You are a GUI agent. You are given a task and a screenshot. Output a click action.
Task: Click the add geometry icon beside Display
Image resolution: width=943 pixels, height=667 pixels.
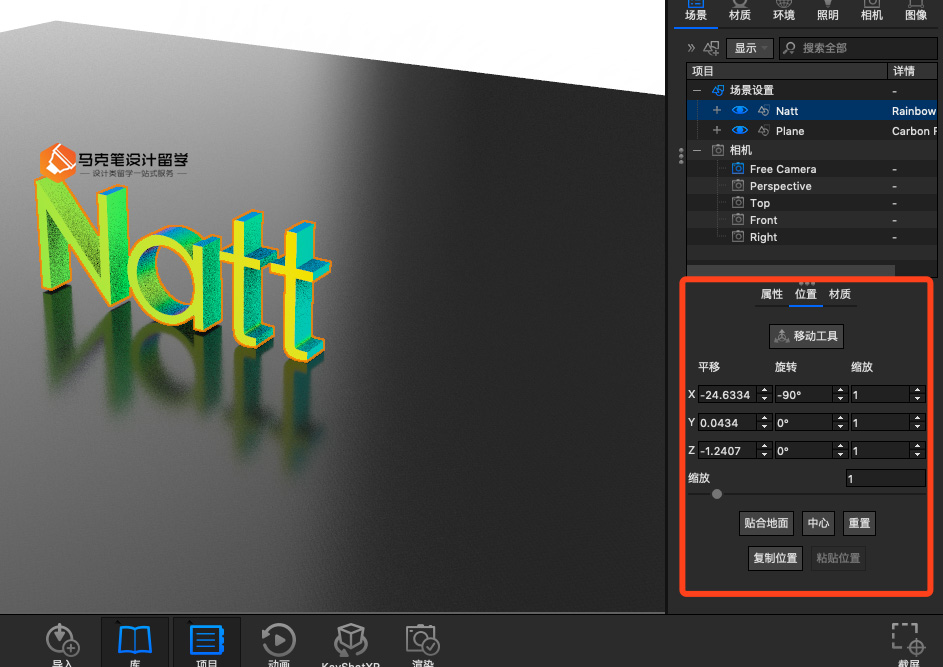pyautogui.click(x=711, y=48)
